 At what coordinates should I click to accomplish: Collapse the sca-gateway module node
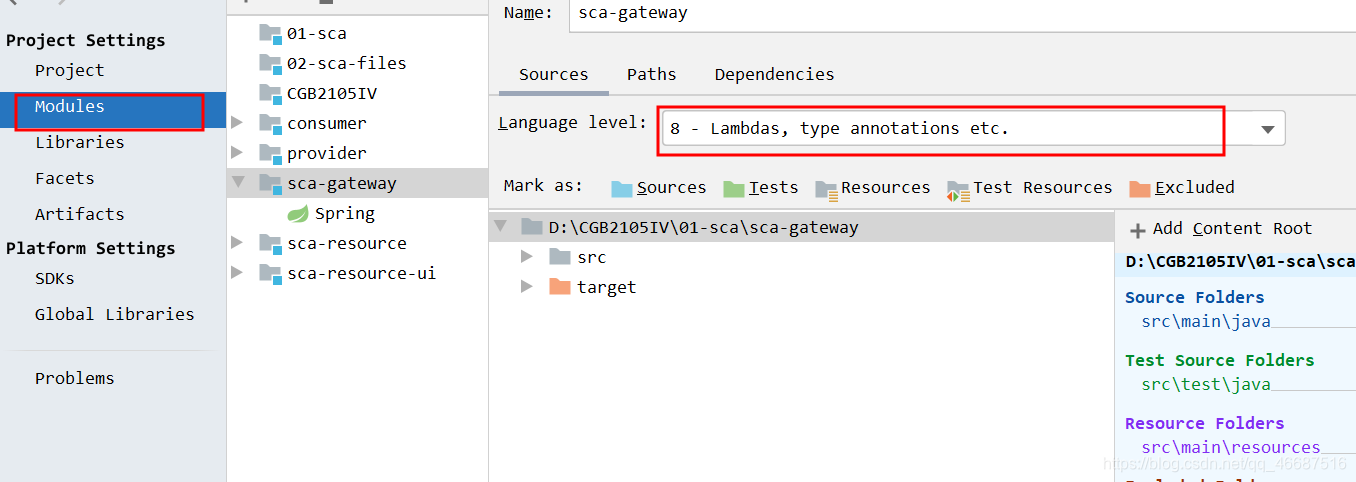pyautogui.click(x=237, y=183)
